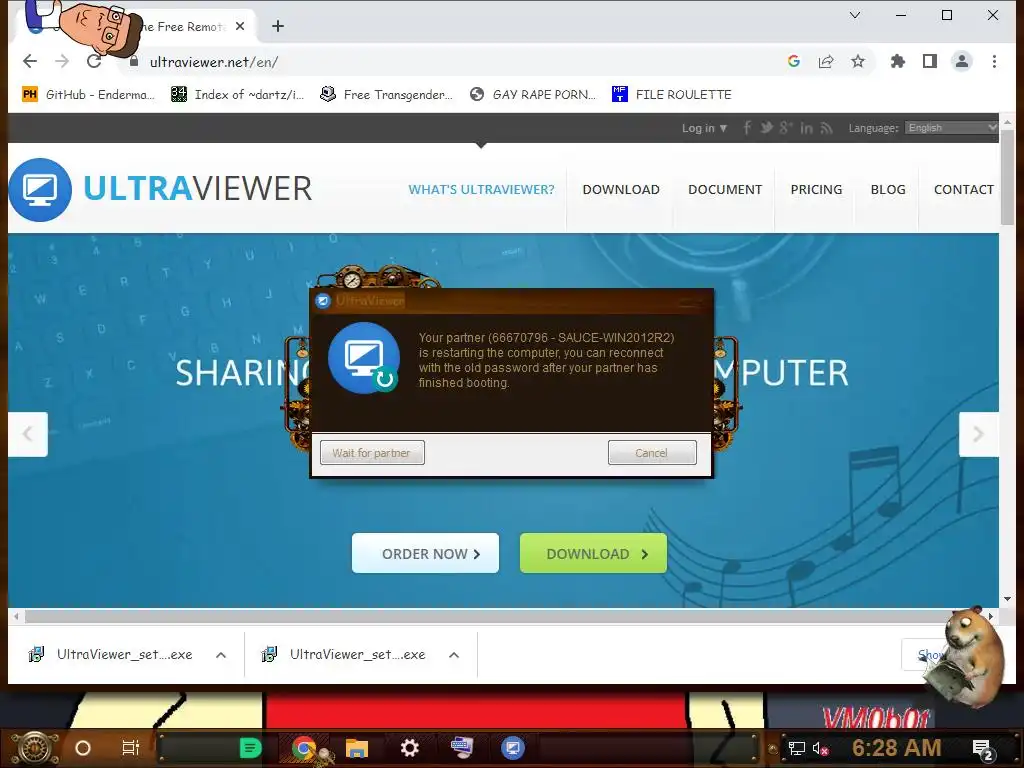Viewport: 1024px width, 768px height.
Task: Click the page vertical scrollbar thumb
Action: click(1008, 176)
